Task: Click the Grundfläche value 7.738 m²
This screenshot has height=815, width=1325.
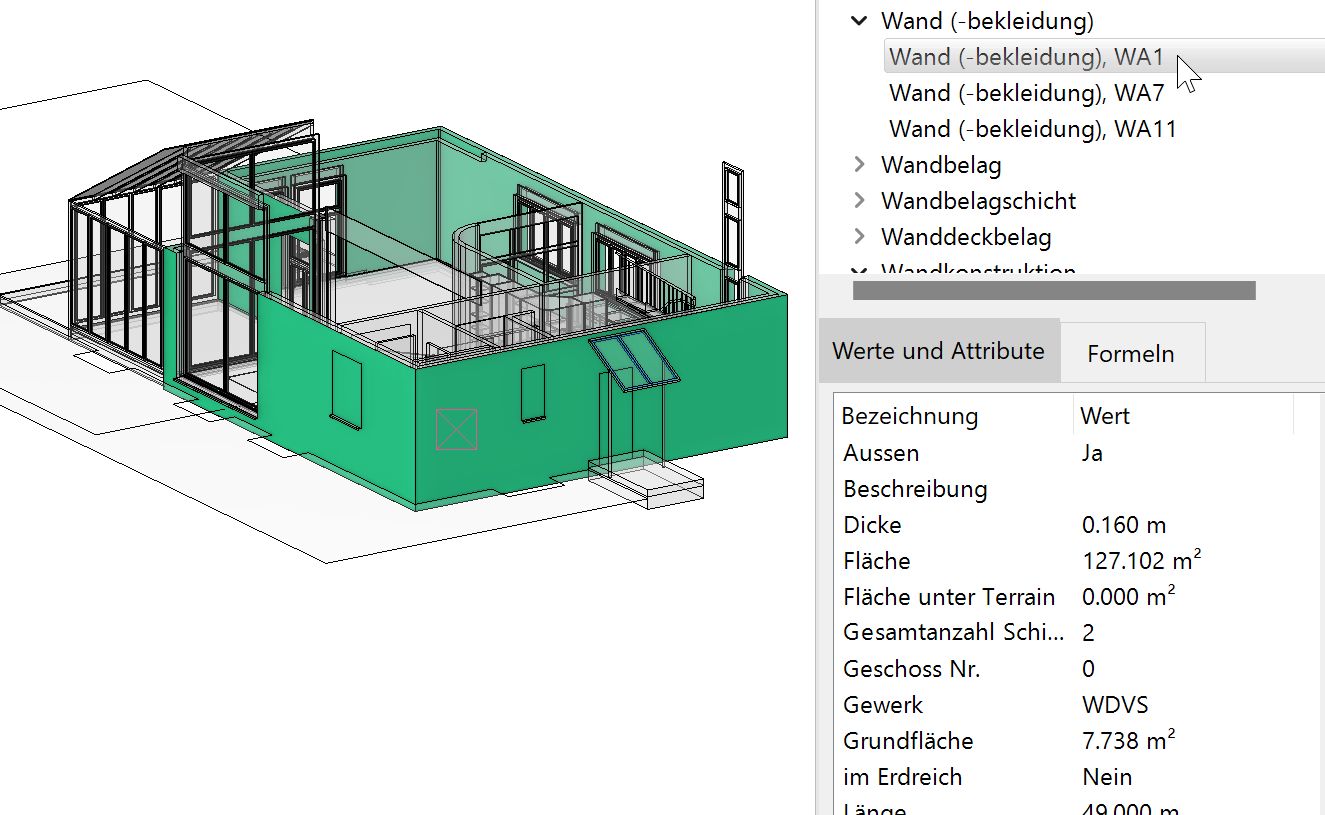Action: (x=1128, y=740)
